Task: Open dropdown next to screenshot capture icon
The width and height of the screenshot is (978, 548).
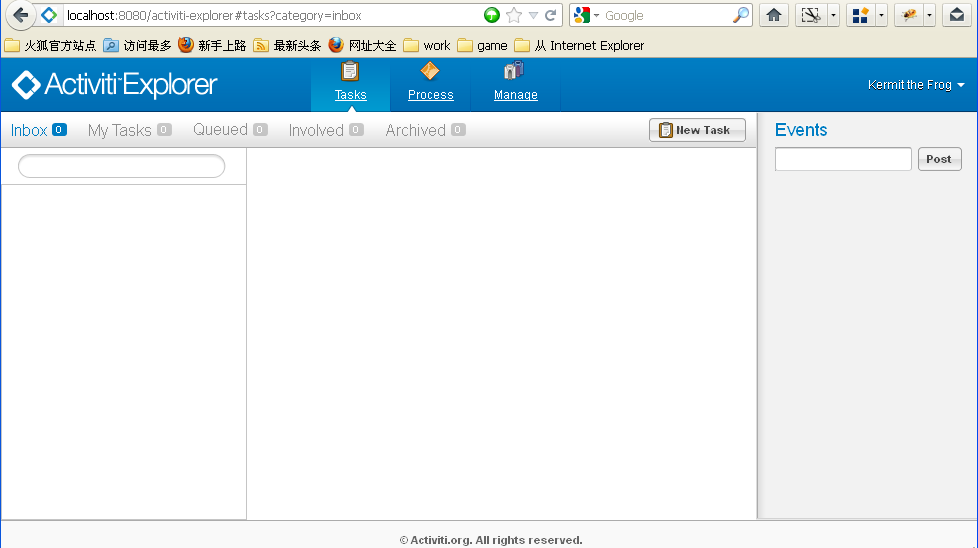Action: point(833,15)
